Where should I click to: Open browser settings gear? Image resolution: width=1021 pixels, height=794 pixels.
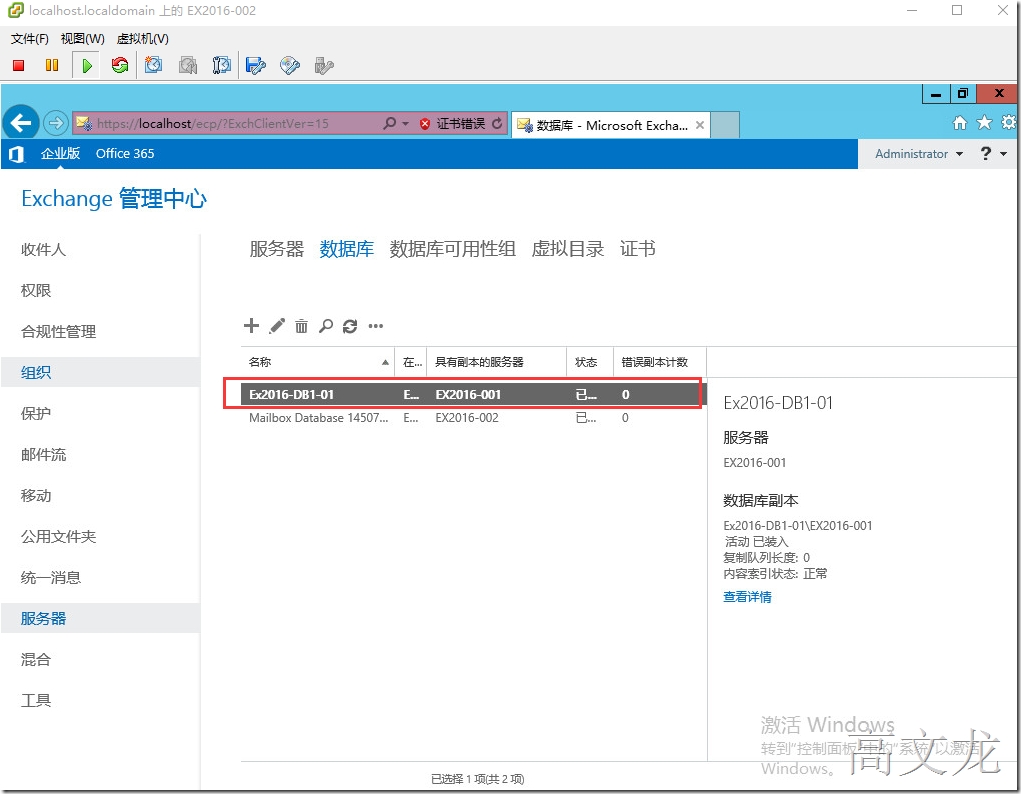(1009, 122)
